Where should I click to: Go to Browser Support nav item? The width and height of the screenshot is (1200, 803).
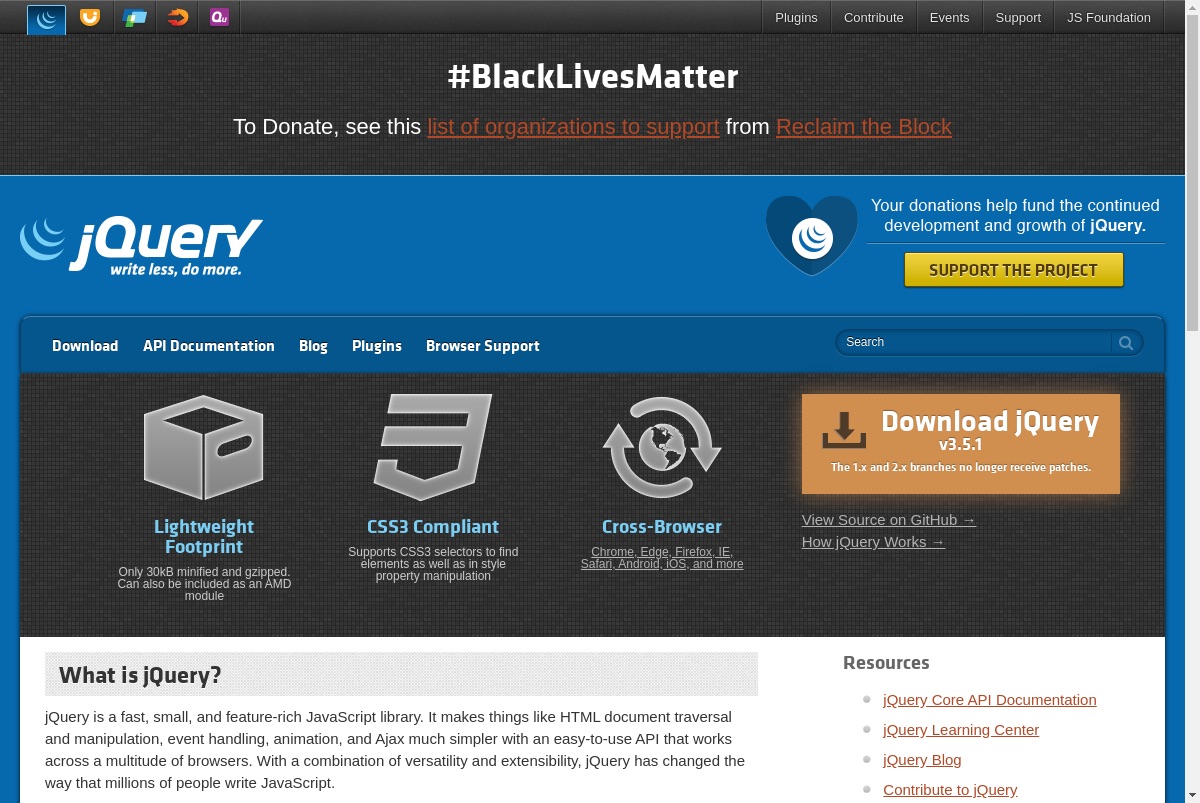point(483,346)
